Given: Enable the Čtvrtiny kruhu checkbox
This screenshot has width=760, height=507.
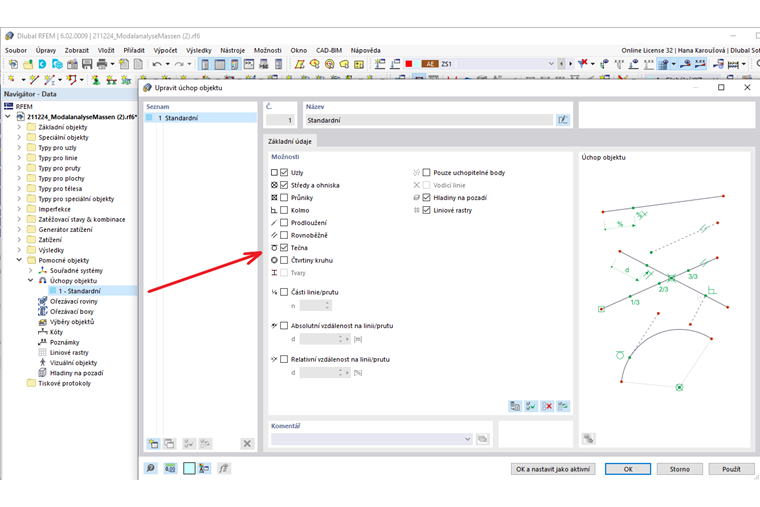Looking at the screenshot, I should pyautogui.click(x=284, y=260).
